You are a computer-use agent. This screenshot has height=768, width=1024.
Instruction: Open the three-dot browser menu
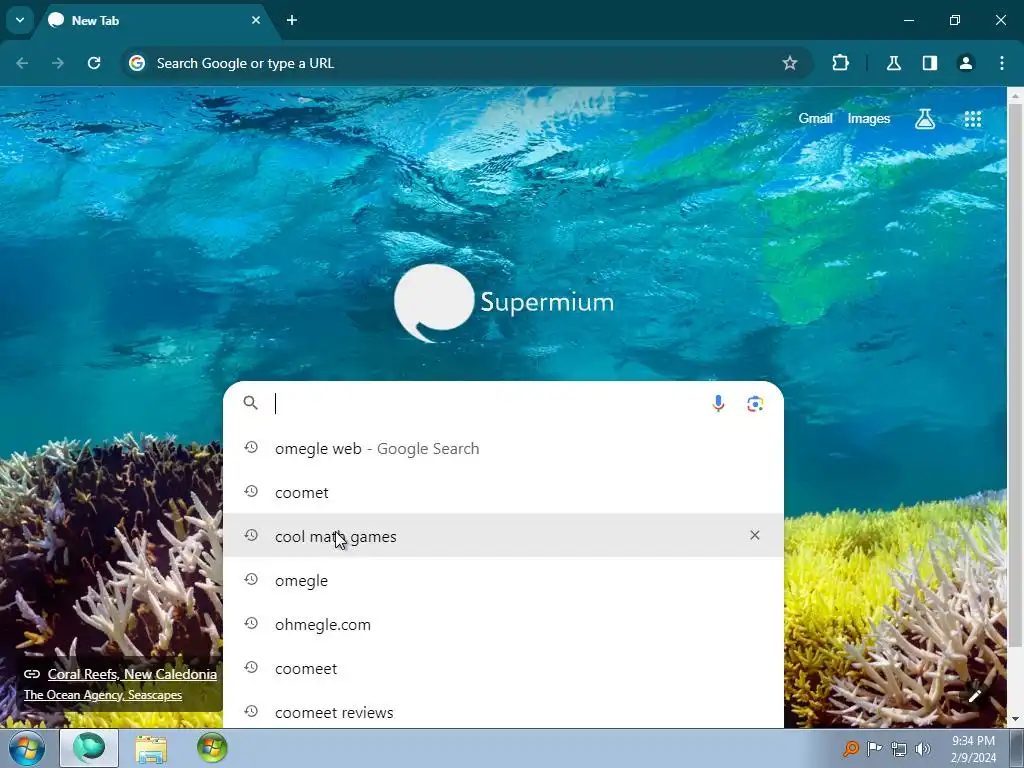1002,63
